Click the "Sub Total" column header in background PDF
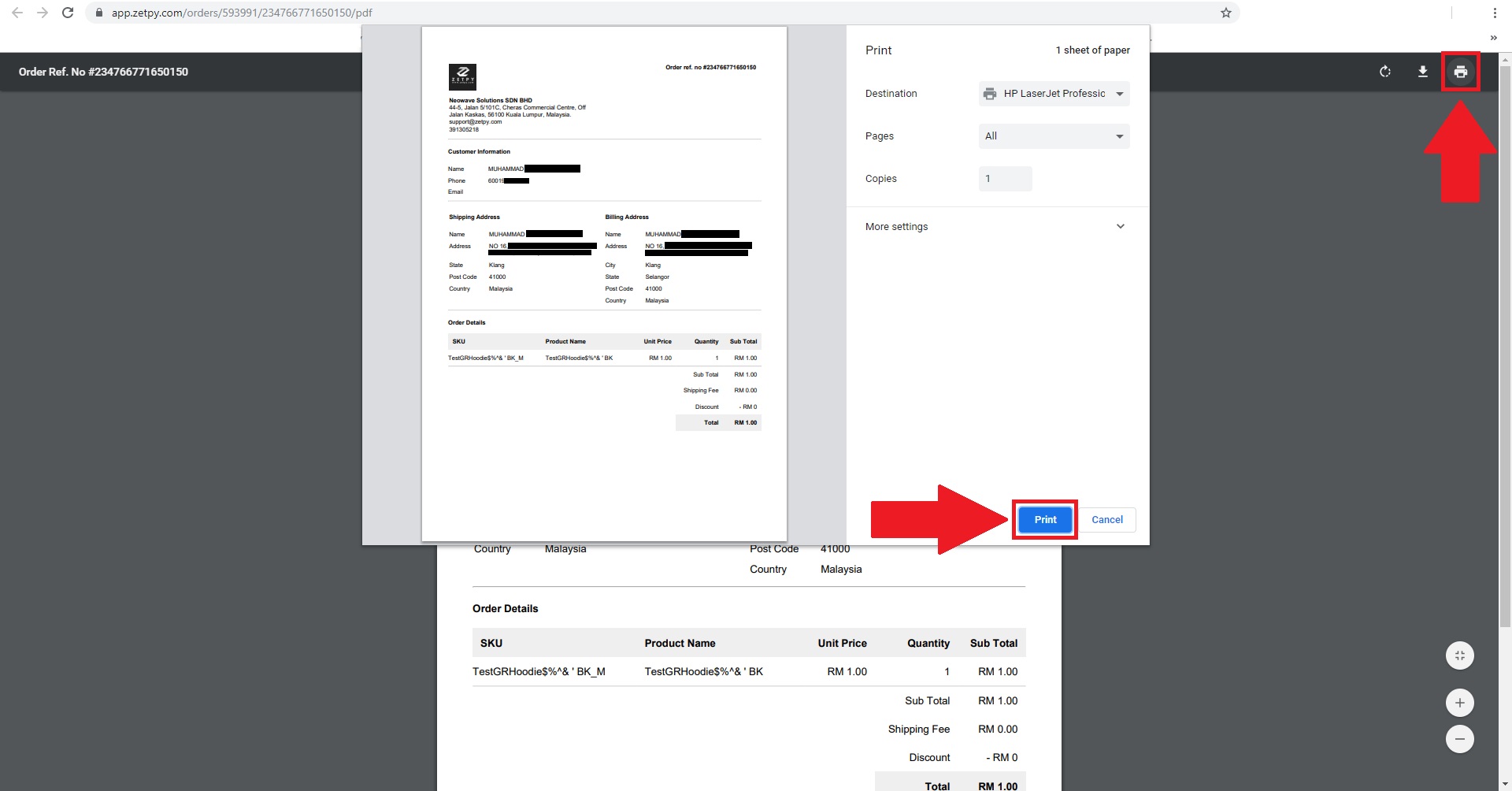This screenshot has height=791, width=1512. 994,644
